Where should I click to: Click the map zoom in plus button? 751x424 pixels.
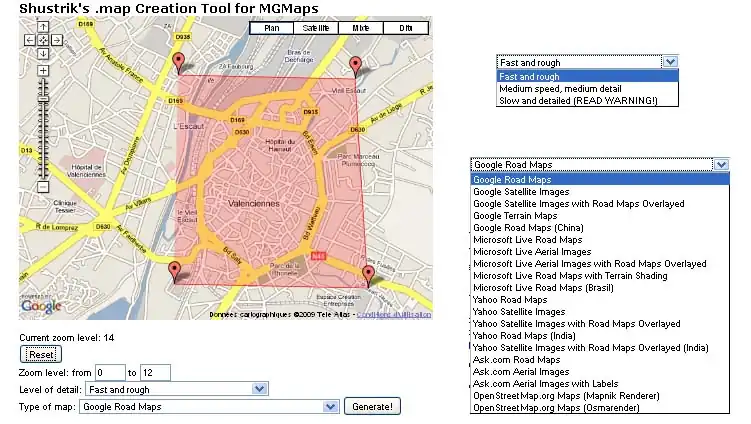point(43,71)
